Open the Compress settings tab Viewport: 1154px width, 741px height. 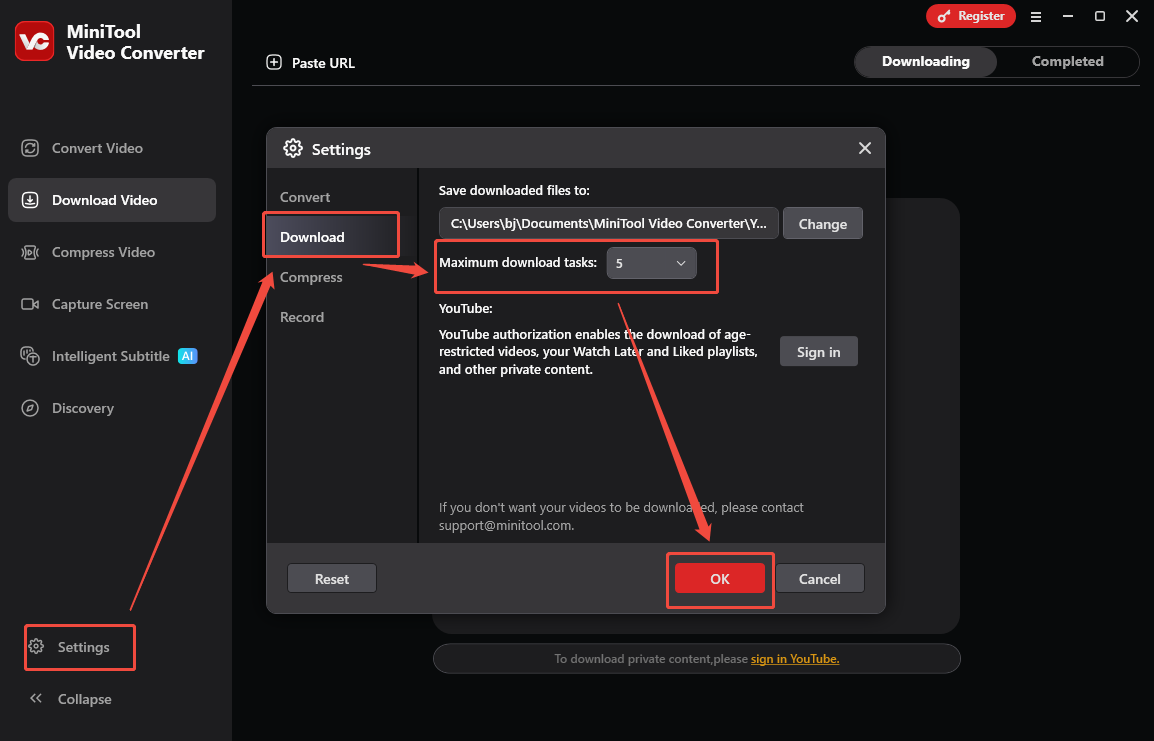[x=311, y=277]
